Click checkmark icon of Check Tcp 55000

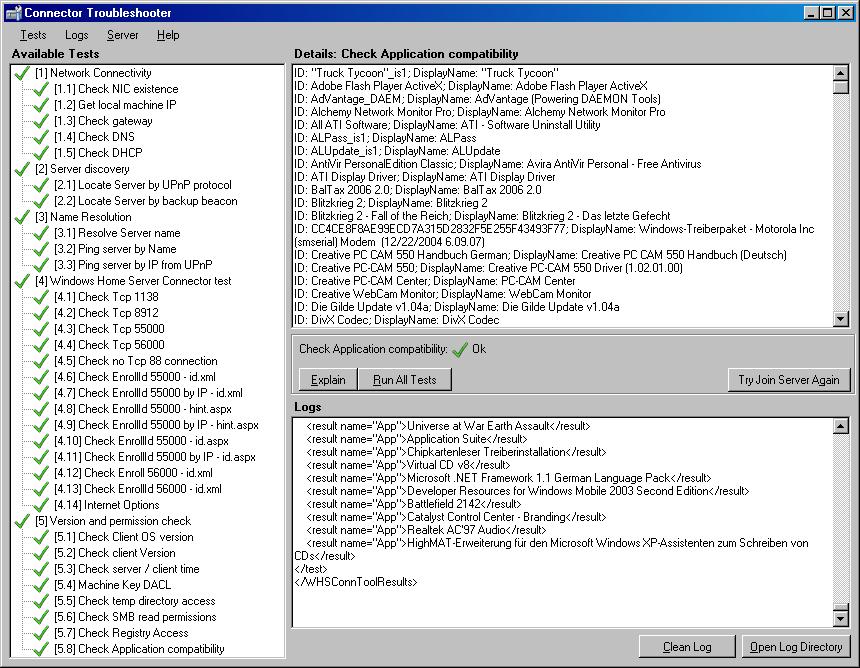coord(41,329)
